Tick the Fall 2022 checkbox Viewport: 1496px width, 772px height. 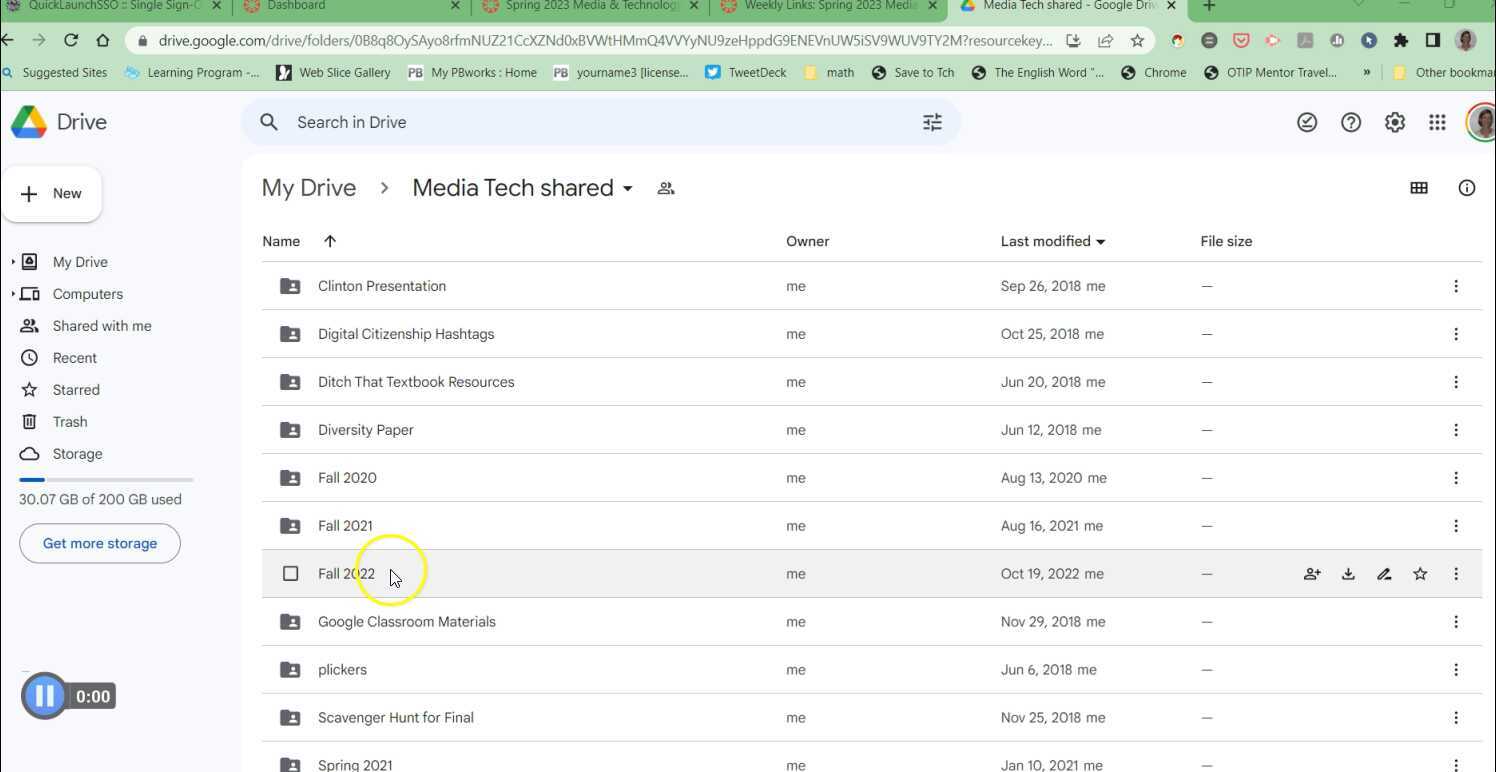[x=290, y=574]
